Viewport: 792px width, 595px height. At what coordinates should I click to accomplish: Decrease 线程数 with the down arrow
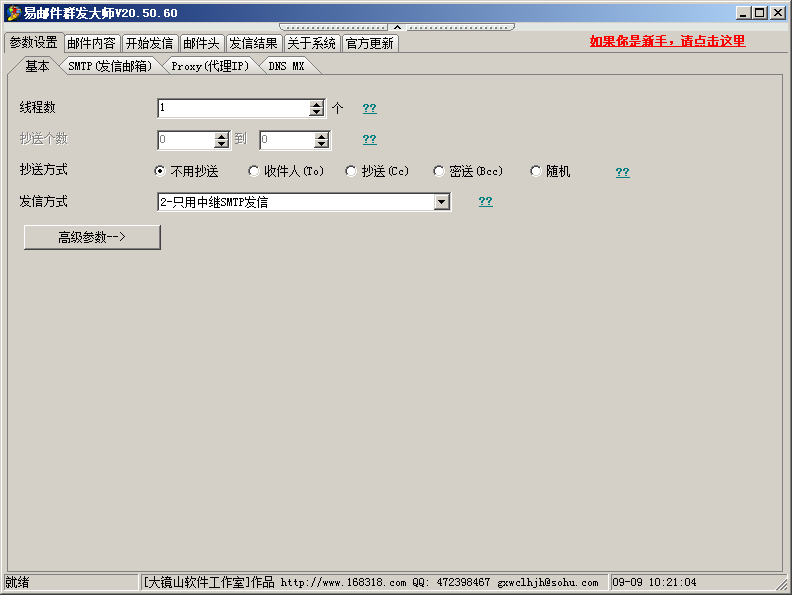(x=317, y=112)
